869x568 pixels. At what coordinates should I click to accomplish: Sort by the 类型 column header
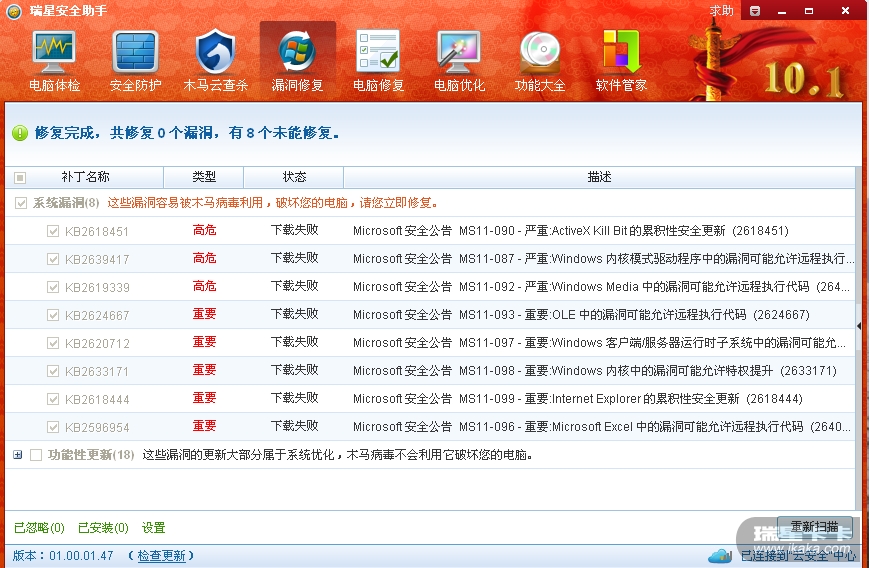[x=204, y=177]
